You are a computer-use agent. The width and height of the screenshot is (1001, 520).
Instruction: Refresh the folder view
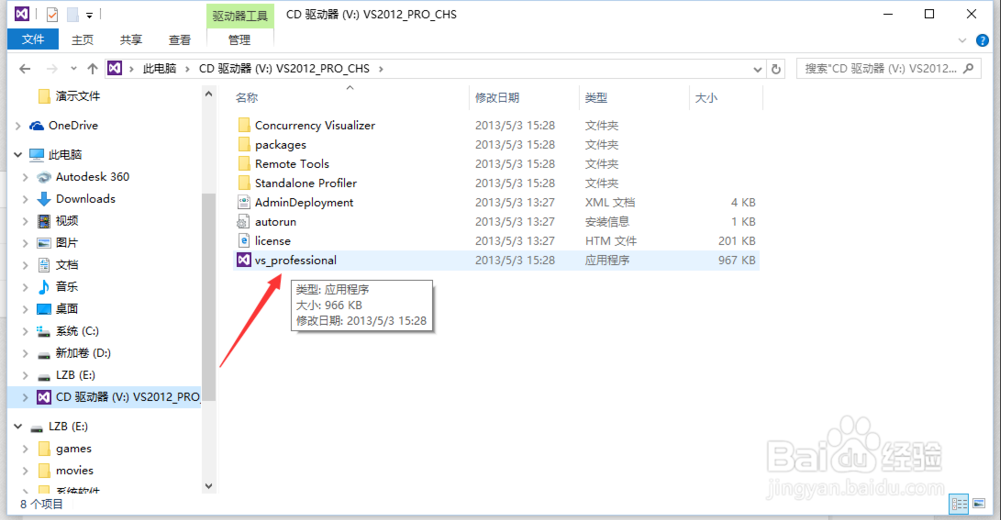776,69
